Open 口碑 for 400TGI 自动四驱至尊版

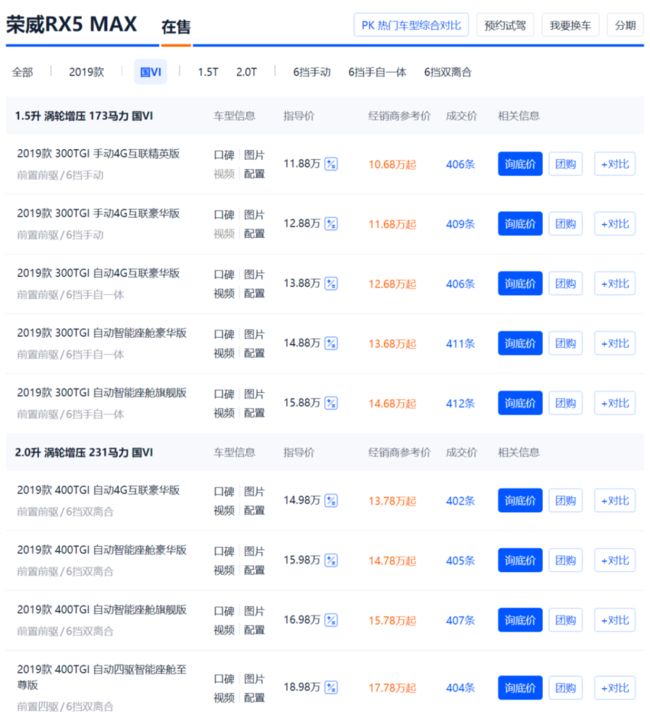[x=224, y=679]
